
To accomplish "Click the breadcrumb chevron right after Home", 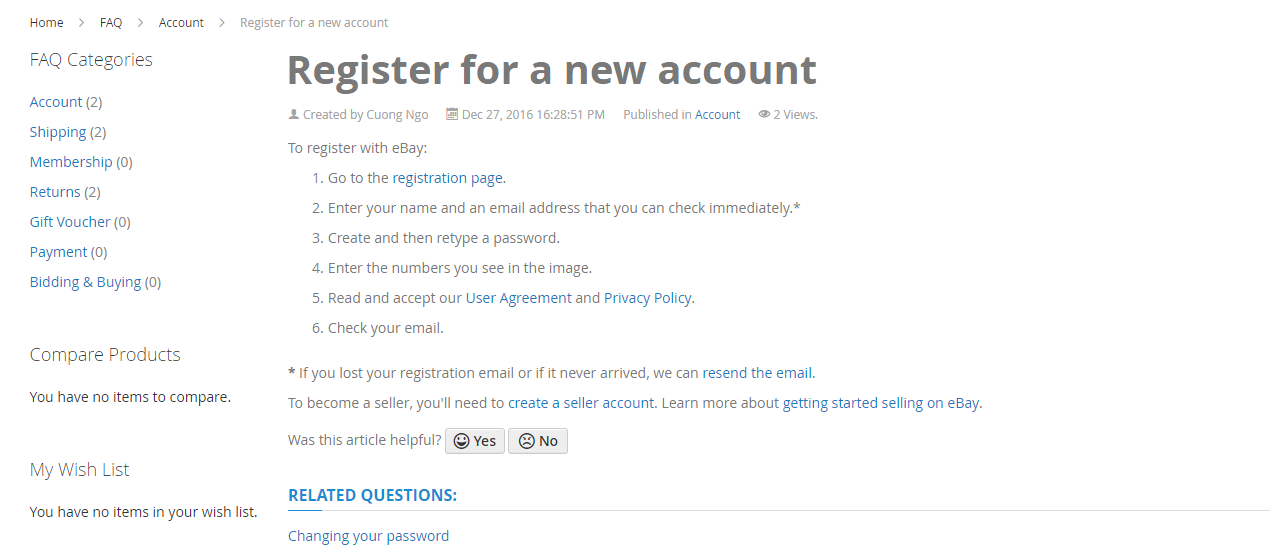I will 81,22.
